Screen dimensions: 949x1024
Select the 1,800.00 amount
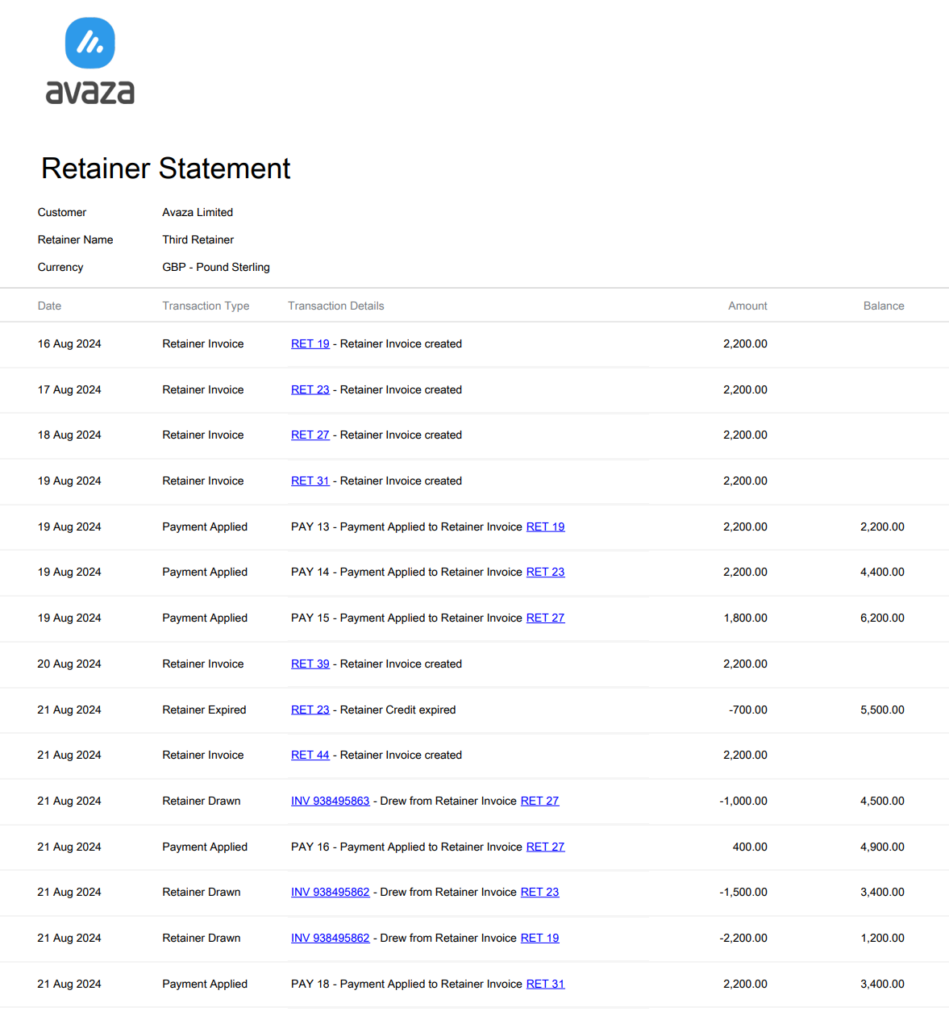pyautogui.click(x=746, y=618)
